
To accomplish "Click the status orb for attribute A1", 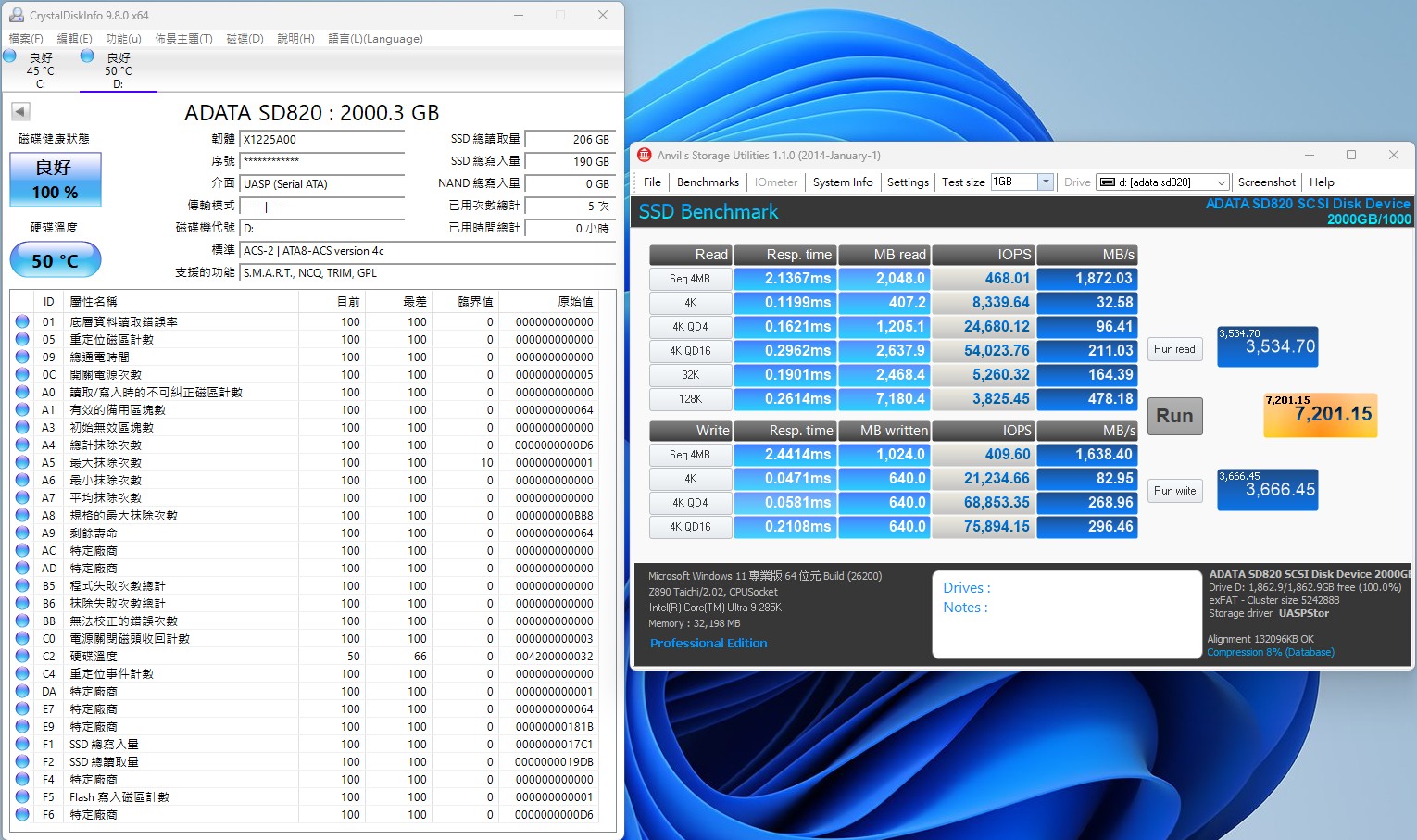I will [x=22, y=409].
